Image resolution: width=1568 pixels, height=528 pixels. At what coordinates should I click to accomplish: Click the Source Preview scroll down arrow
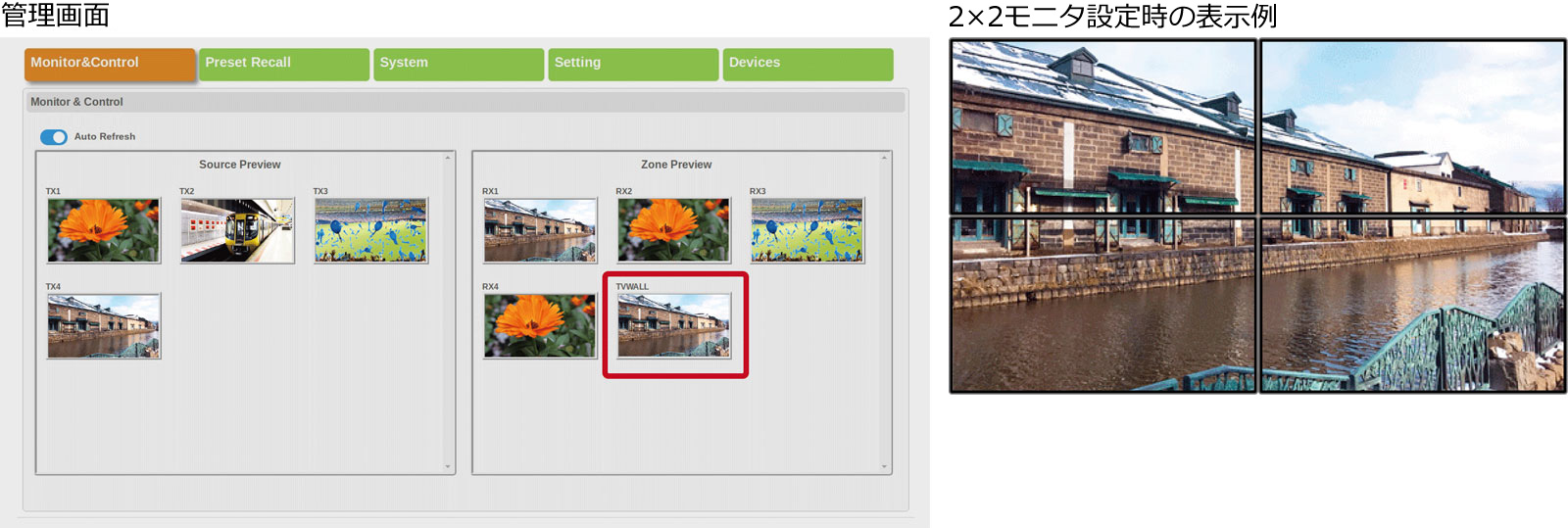[x=449, y=467]
